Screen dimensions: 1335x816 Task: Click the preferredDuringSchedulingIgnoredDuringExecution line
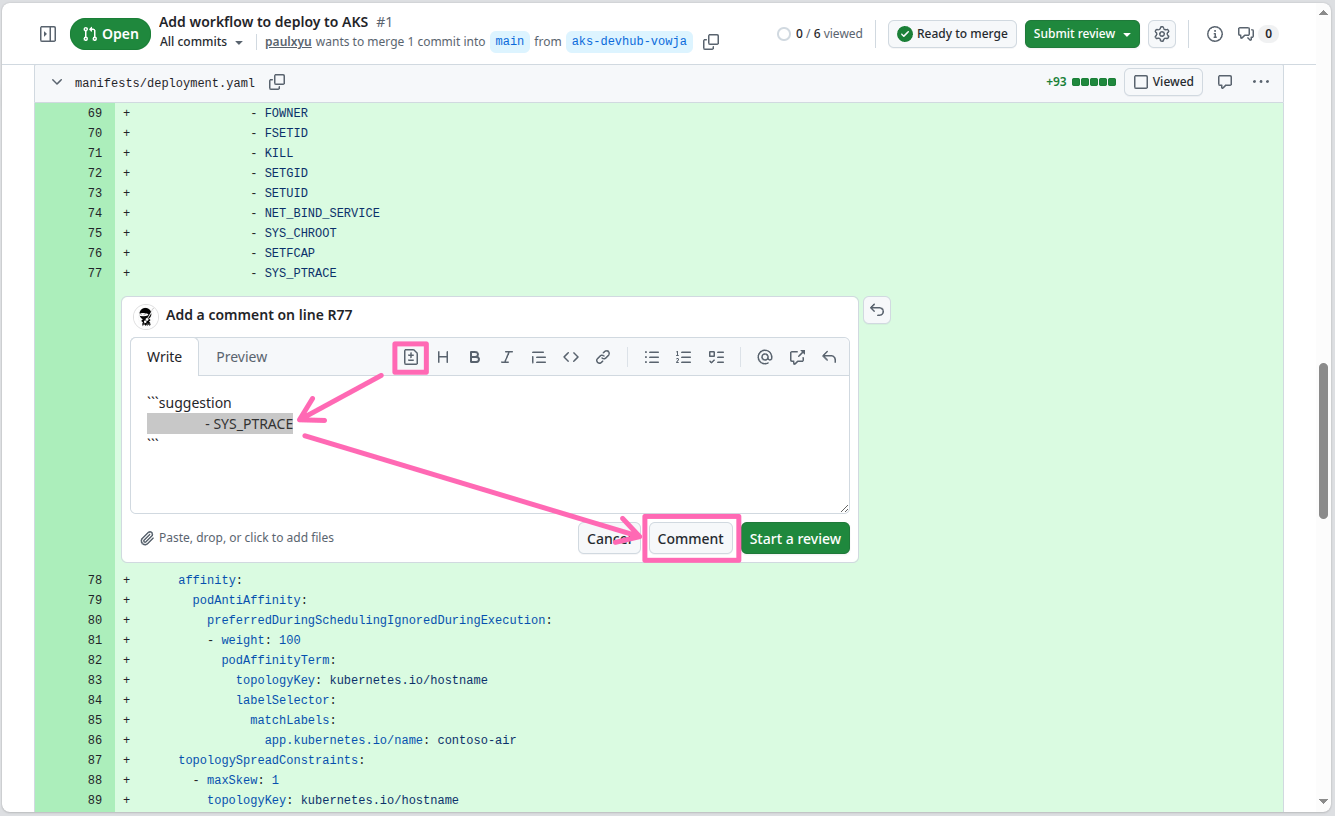[699, 620]
